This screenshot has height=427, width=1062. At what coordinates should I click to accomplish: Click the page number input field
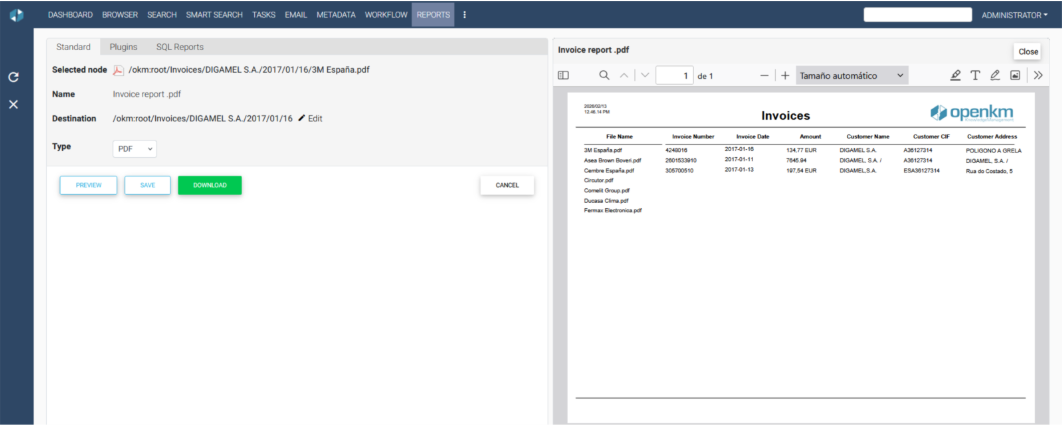pos(675,76)
